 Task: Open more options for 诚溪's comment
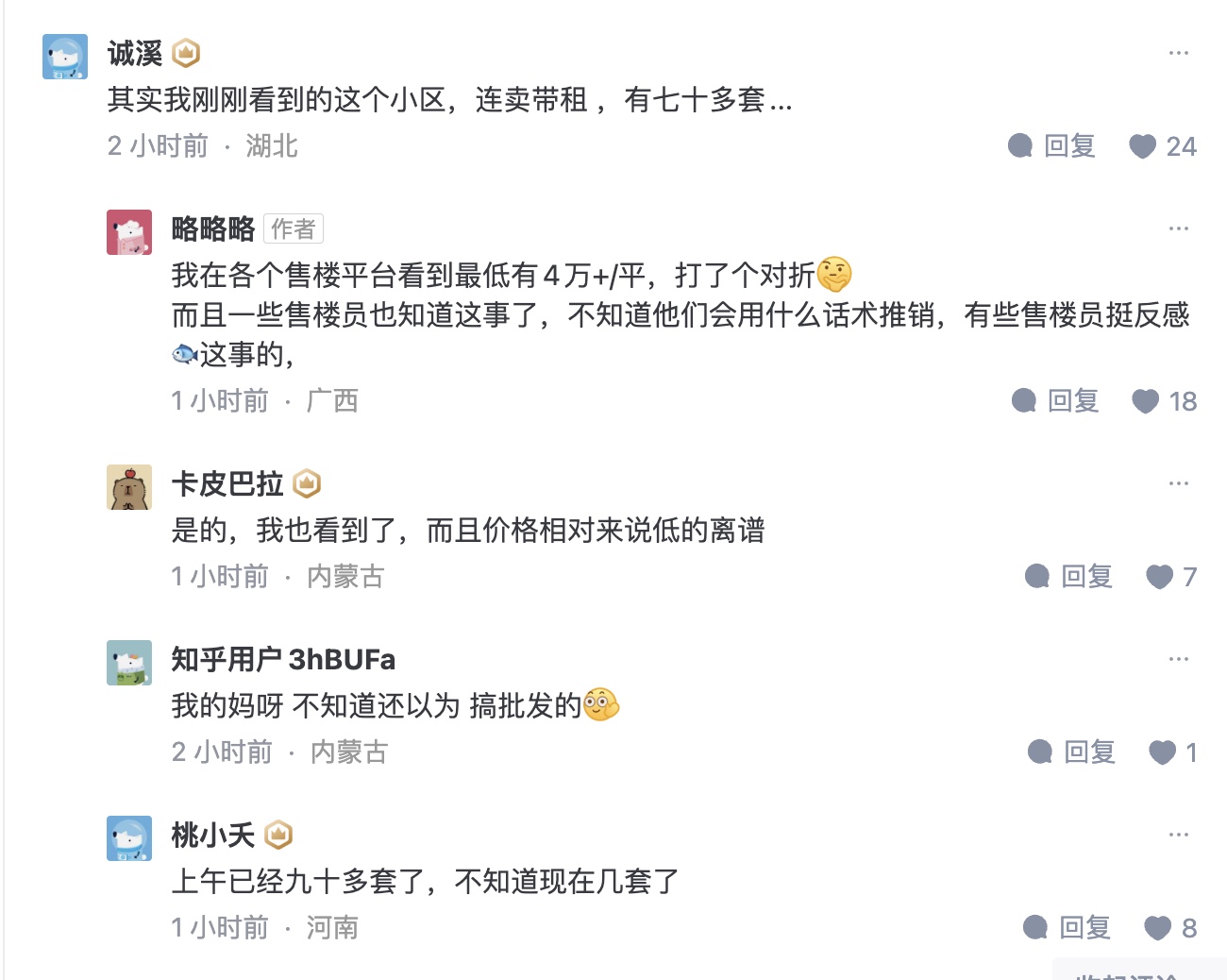[x=1178, y=53]
